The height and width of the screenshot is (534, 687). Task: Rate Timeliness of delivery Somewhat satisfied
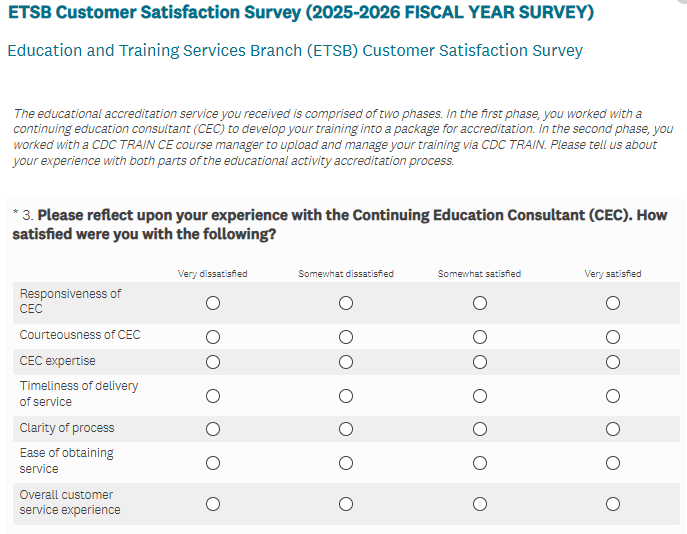point(480,395)
